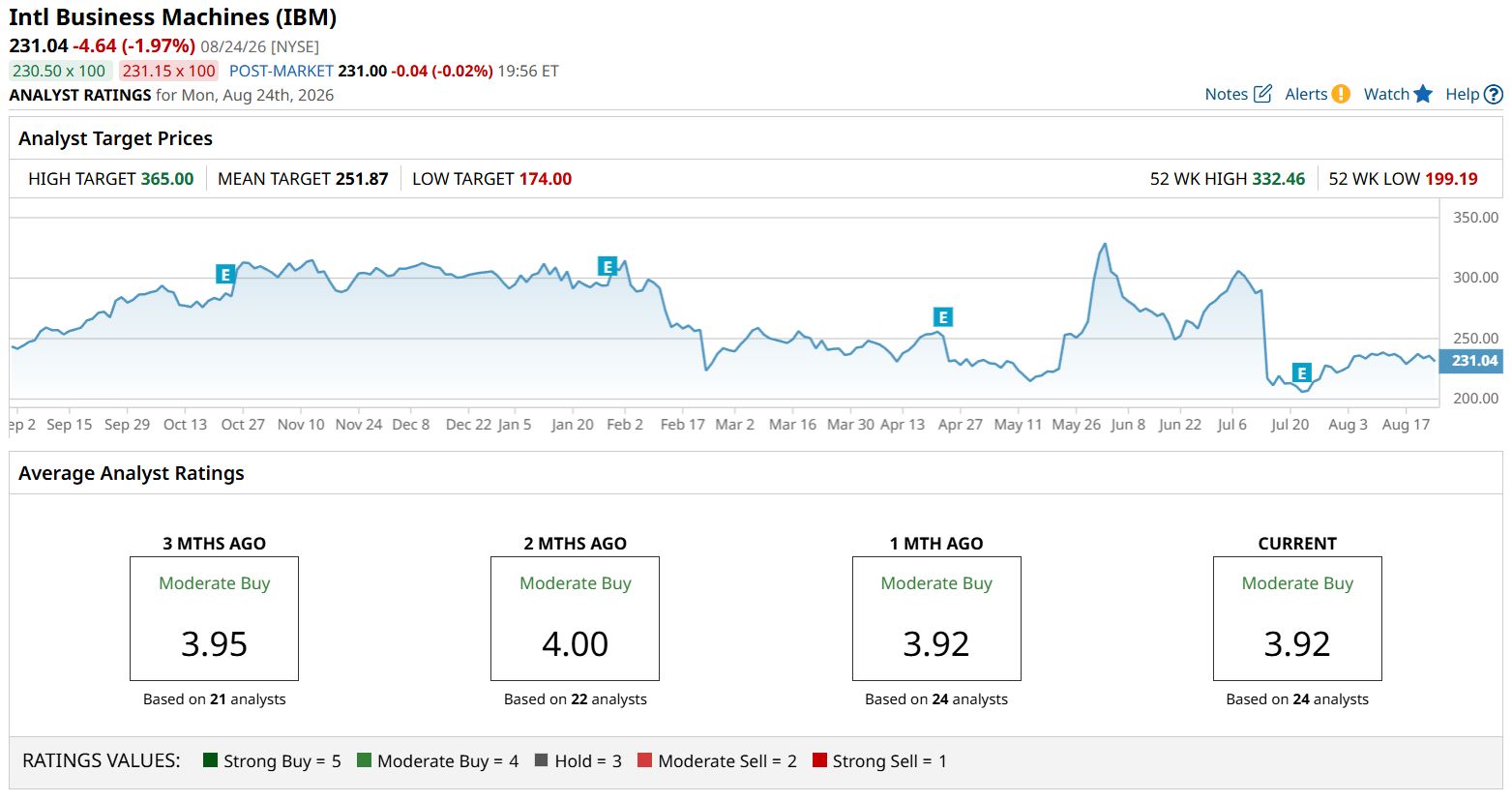Click the Watch star icon
Viewport: 1512px width, 802px height.
[x=1422, y=94]
